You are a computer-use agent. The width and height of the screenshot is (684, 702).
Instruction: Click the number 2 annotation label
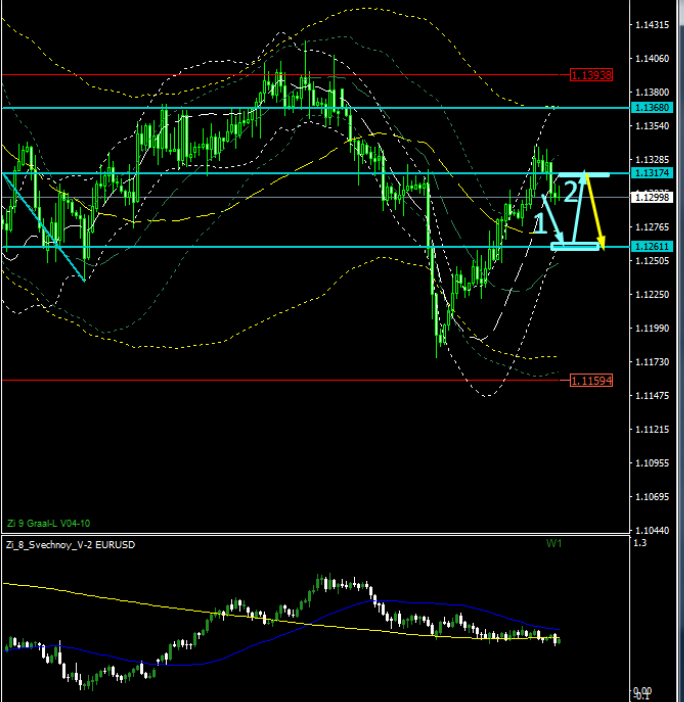[571, 191]
